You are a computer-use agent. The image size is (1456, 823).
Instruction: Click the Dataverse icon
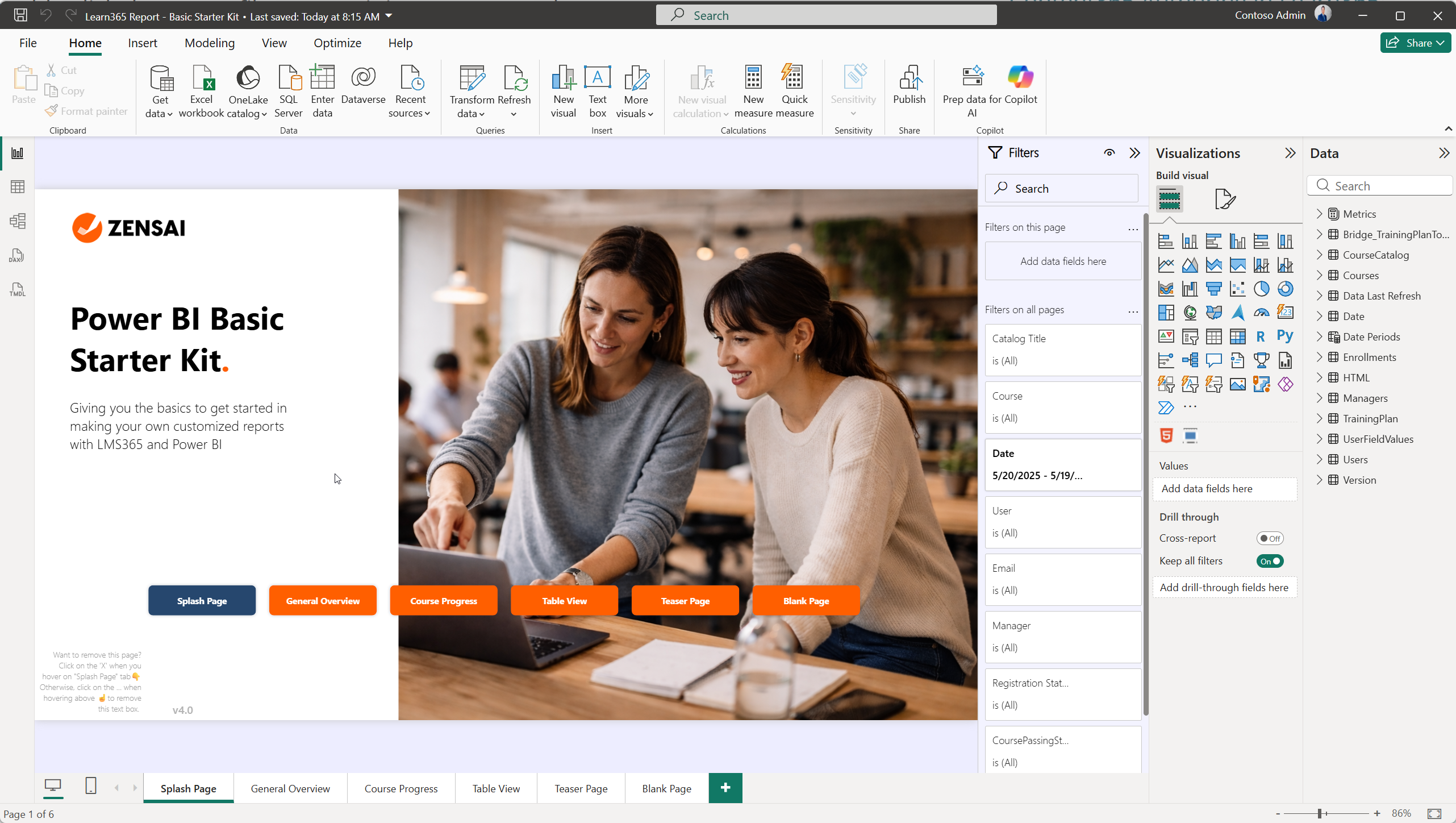[364, 85]
